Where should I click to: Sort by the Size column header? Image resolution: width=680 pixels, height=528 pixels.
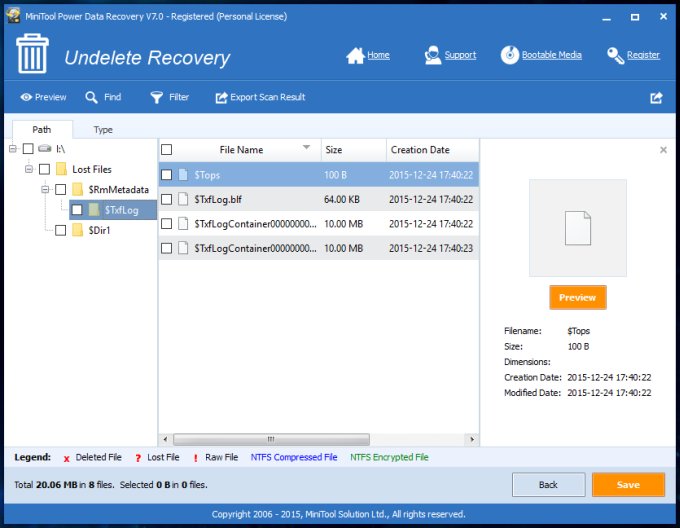click(x=353, y=150)
